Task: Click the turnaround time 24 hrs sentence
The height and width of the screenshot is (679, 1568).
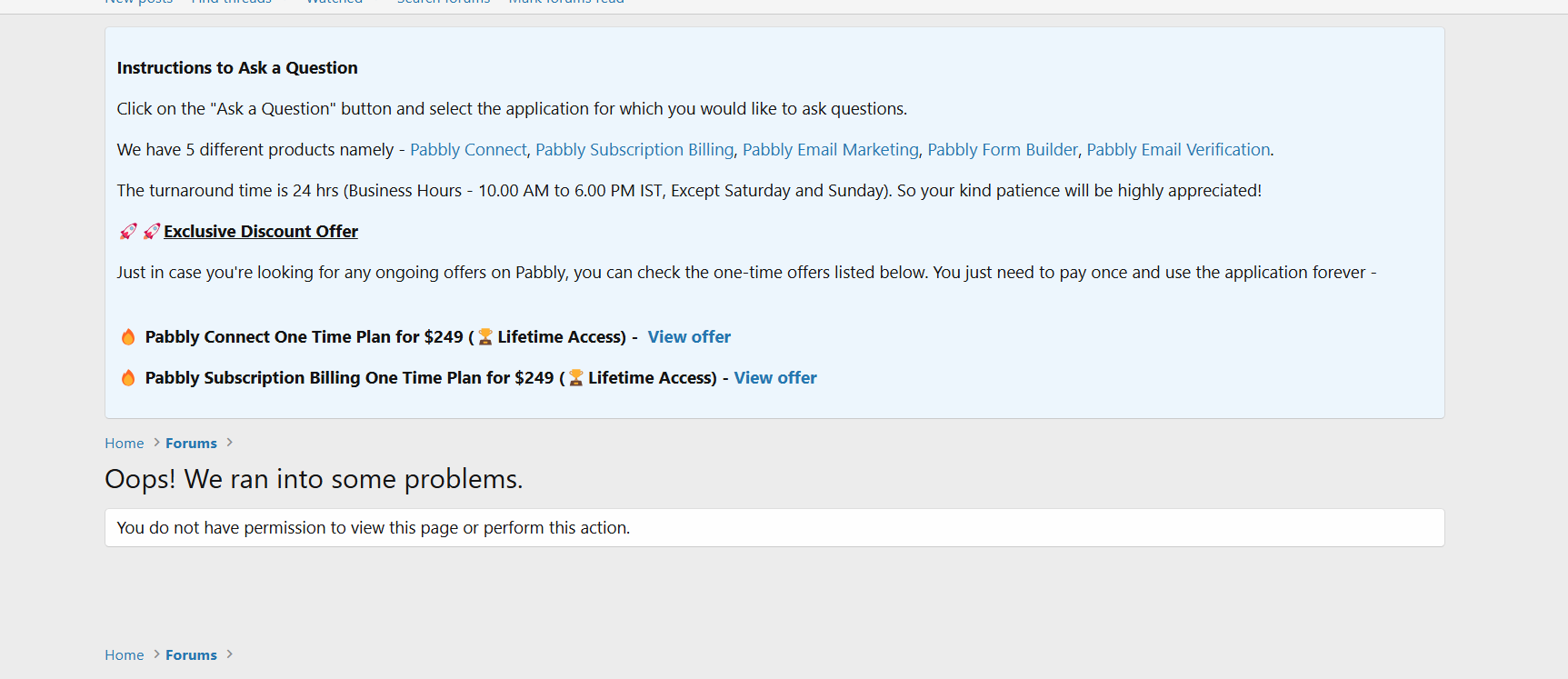Action: click(x=689, y=191)
